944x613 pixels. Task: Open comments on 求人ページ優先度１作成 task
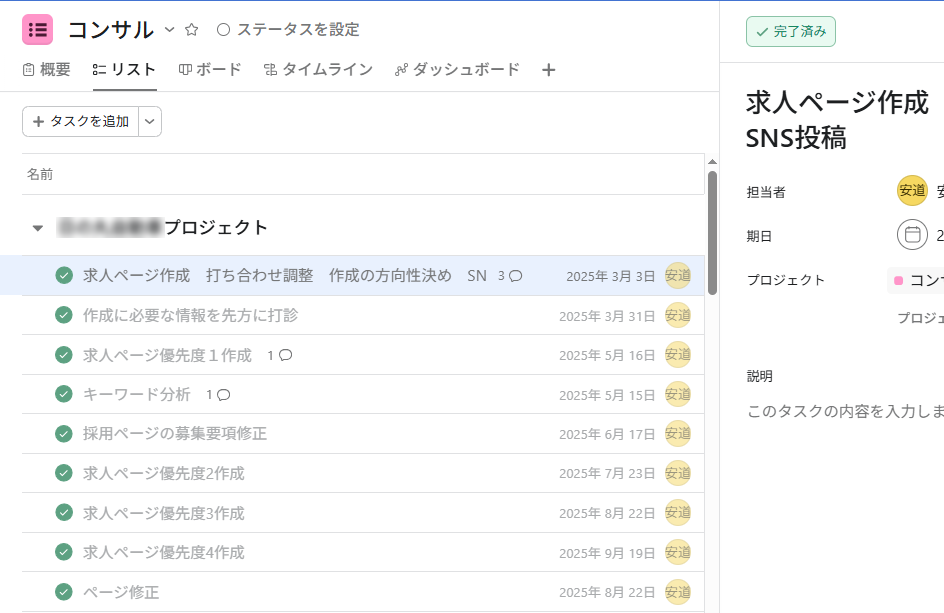pos(279,355)
